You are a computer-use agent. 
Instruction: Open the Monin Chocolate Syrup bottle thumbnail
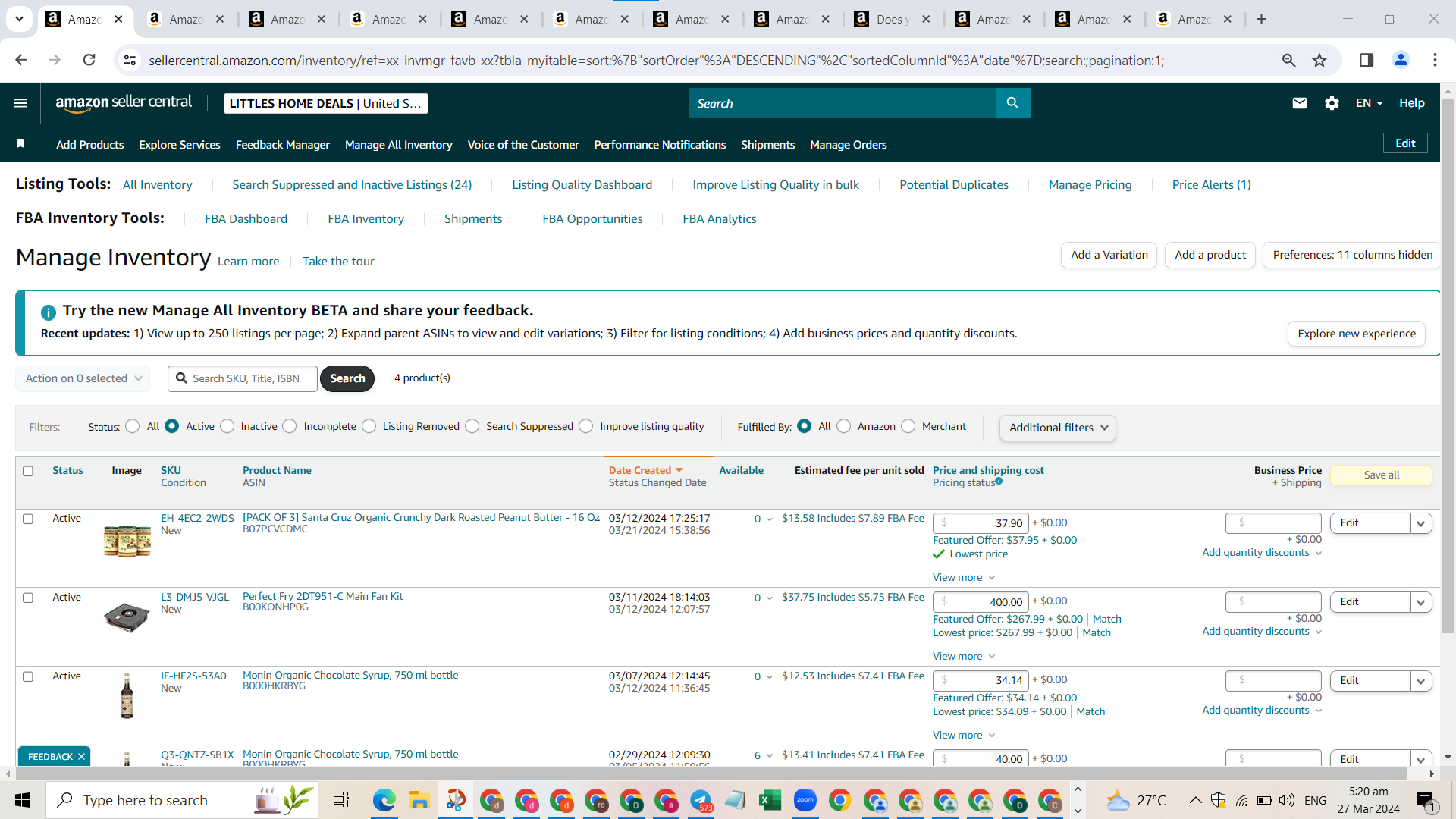click(127, 695)
